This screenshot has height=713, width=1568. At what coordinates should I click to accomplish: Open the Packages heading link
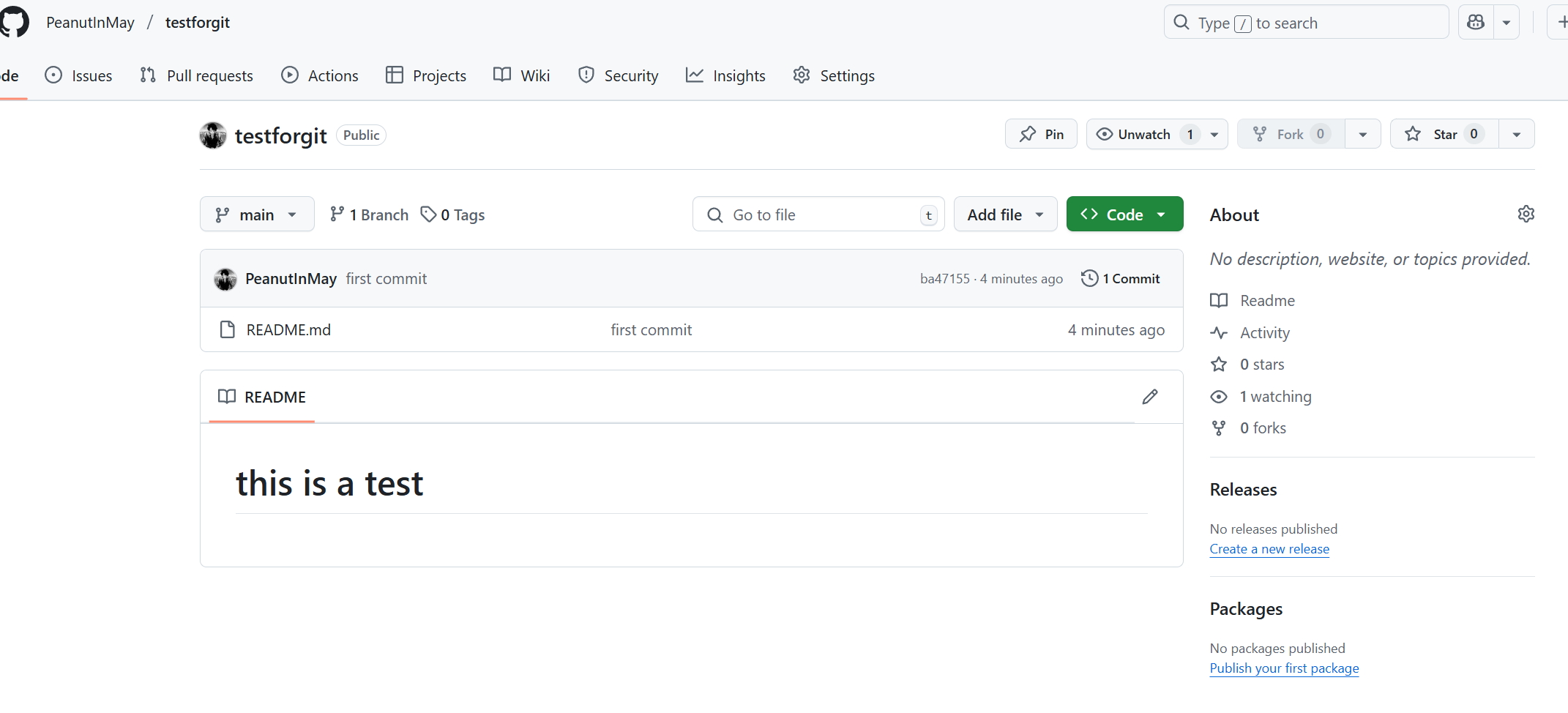1246,609
